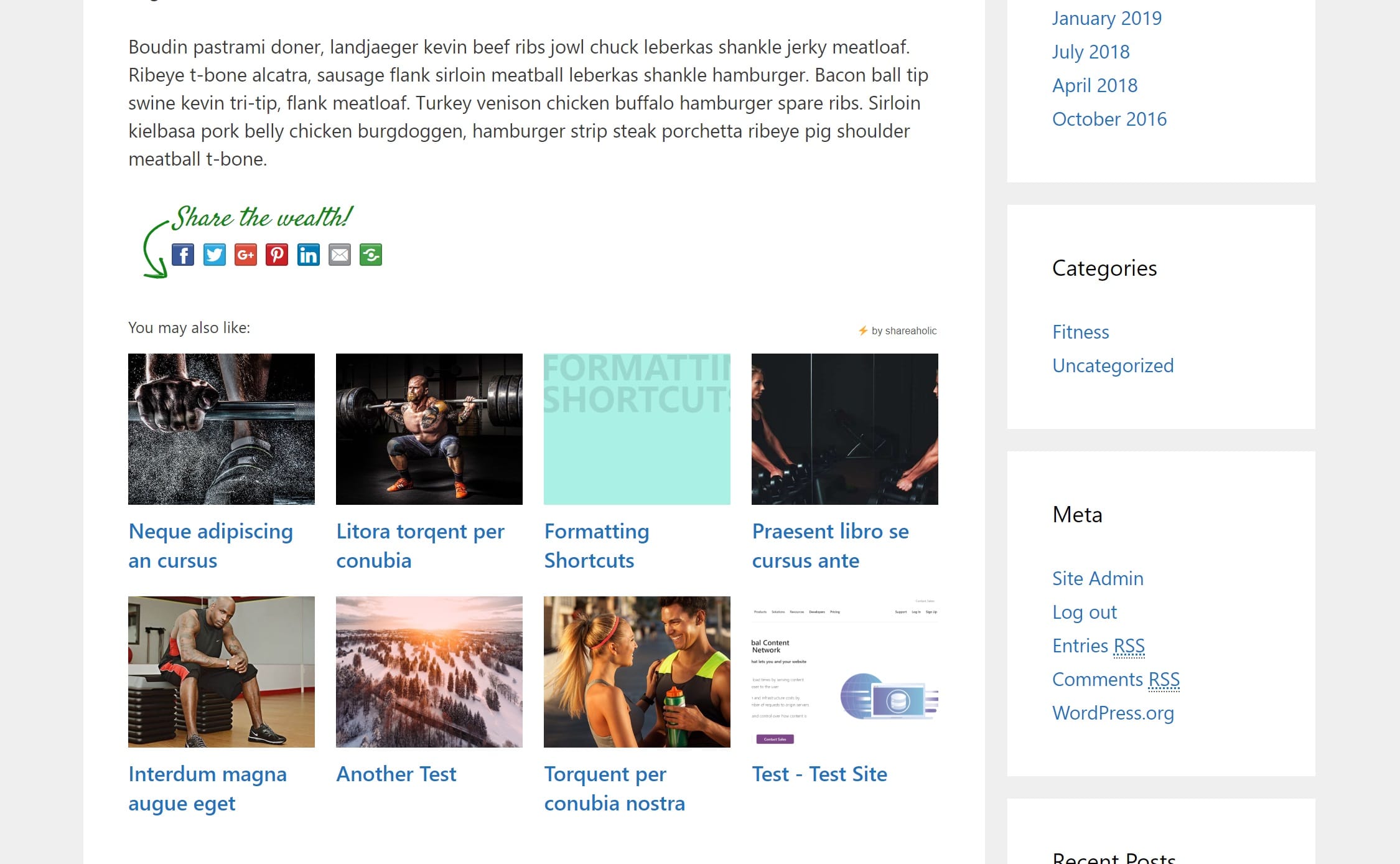
Task: Click the WordPress.org link
Action: click(1113, 712)
